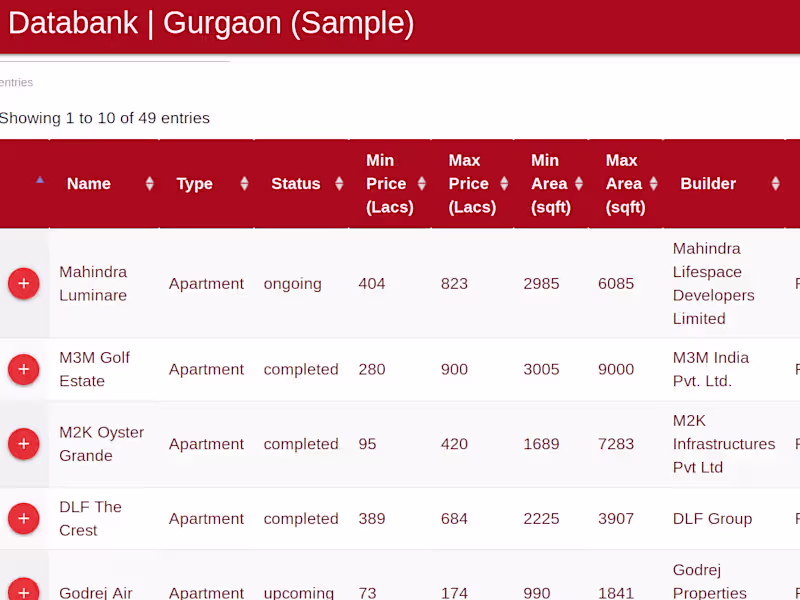Image resolution: width=800 pixels, height=600 pixels.
Task: Click the Databank | Gurgaon (Sample) title
Action: click(x=211, y=23)
